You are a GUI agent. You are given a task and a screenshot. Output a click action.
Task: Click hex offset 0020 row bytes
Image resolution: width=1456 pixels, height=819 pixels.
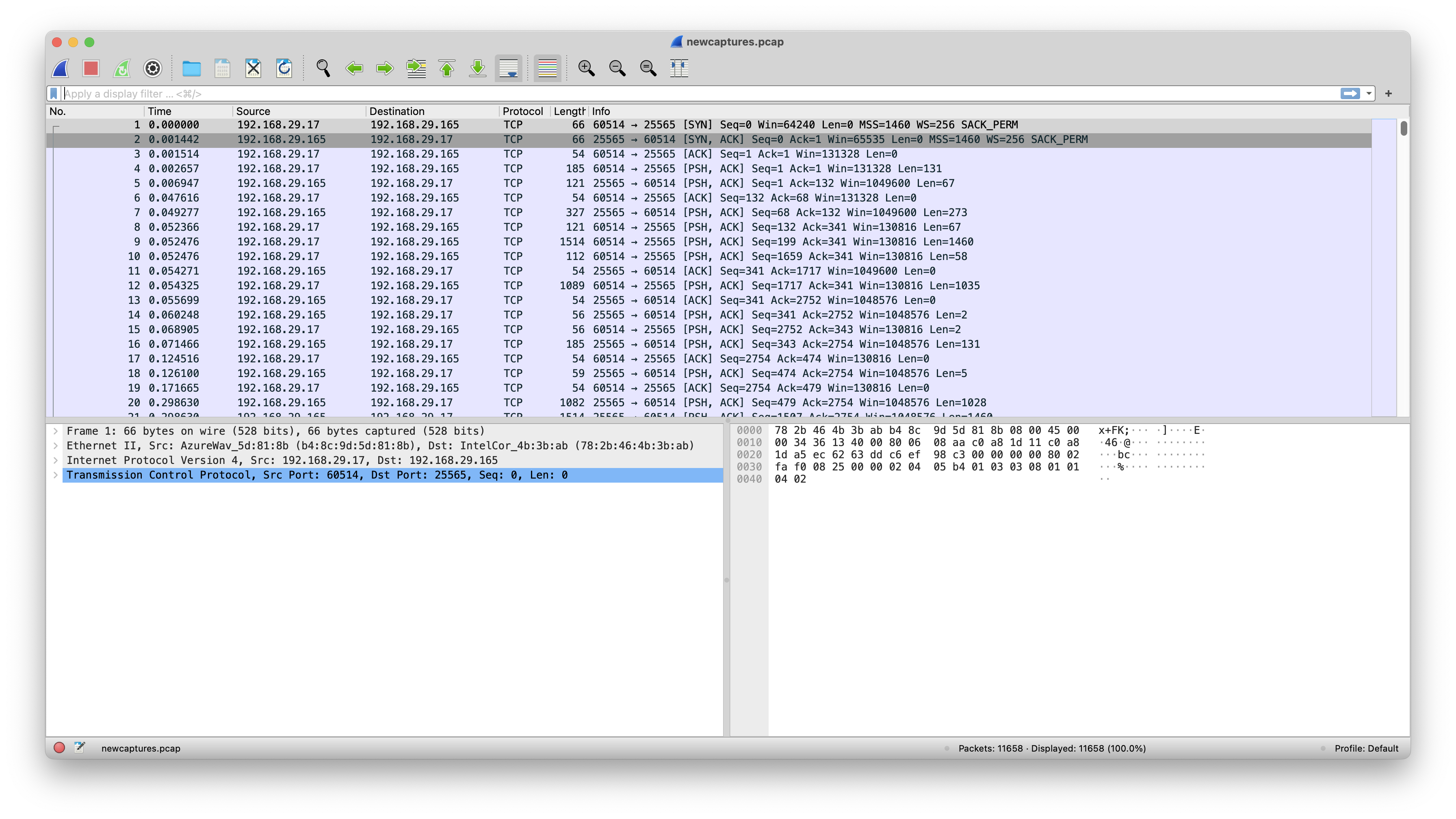coord(926,455)
